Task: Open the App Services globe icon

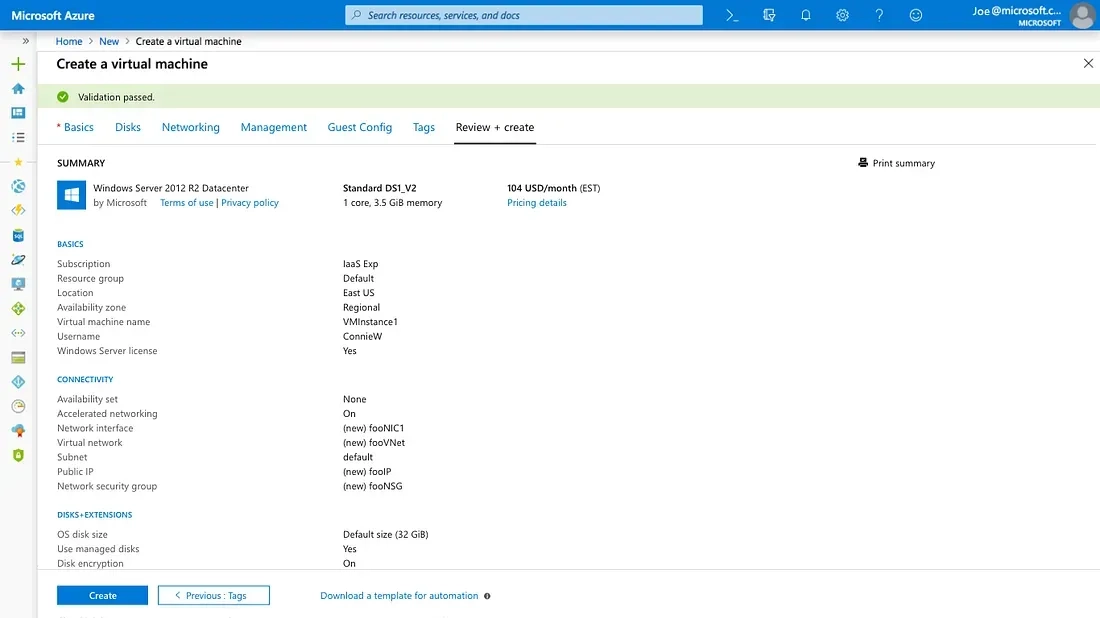Action: (18, 186)
